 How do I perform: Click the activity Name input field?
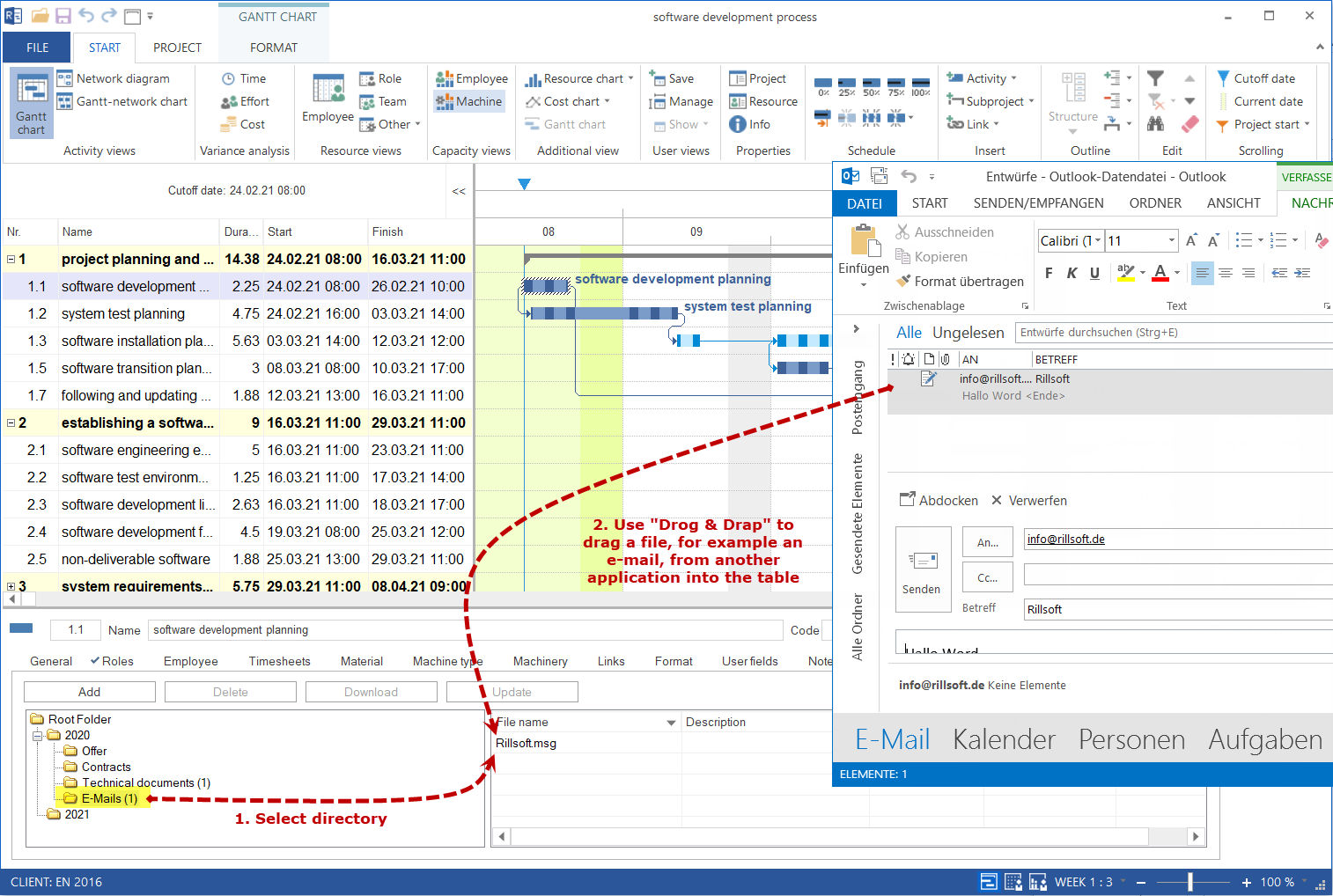465,630
